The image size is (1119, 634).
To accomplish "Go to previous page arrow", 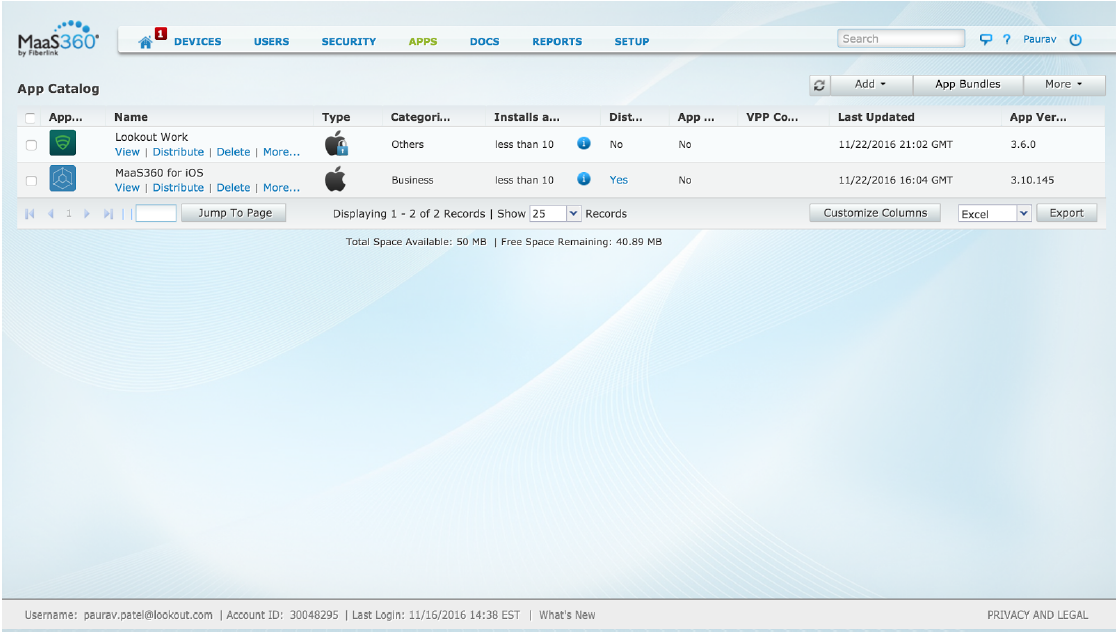I will click(51, 213).
